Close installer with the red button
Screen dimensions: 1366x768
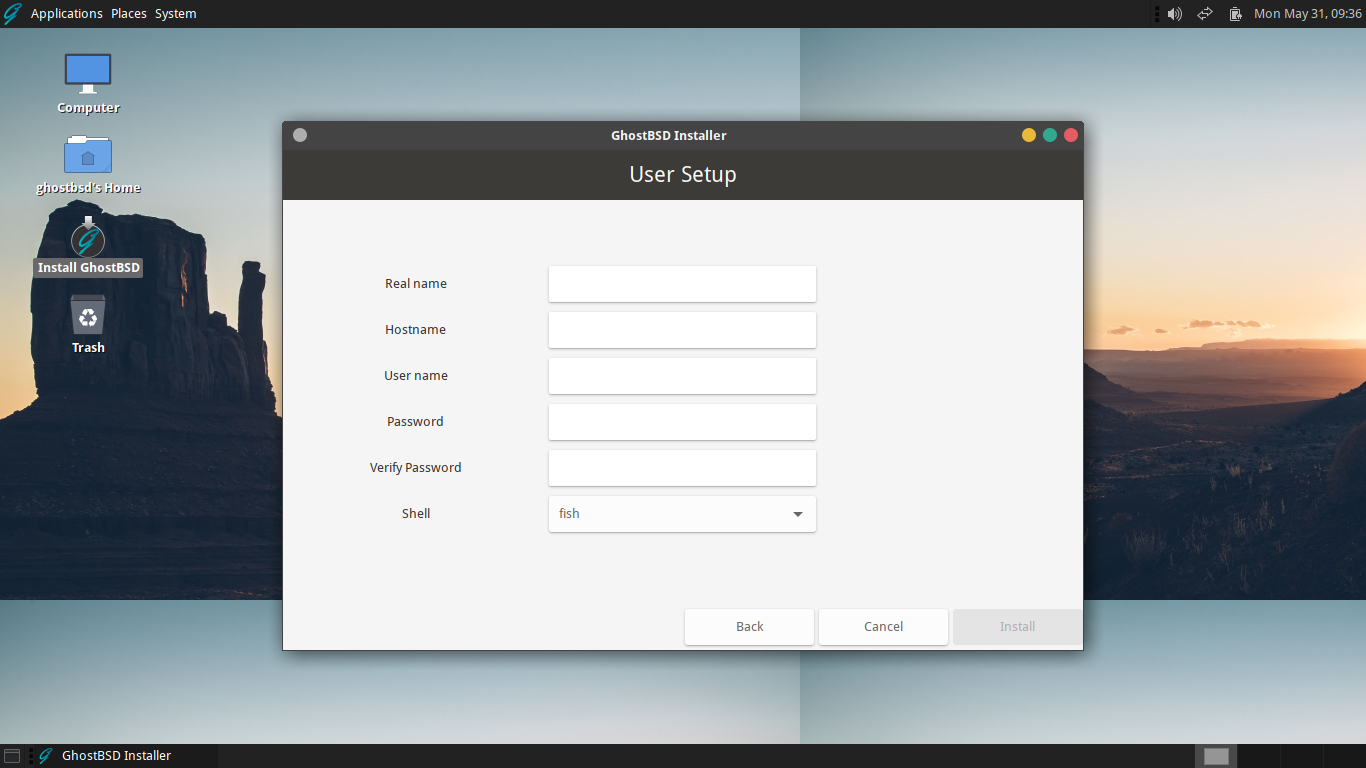coord(1071,135)
